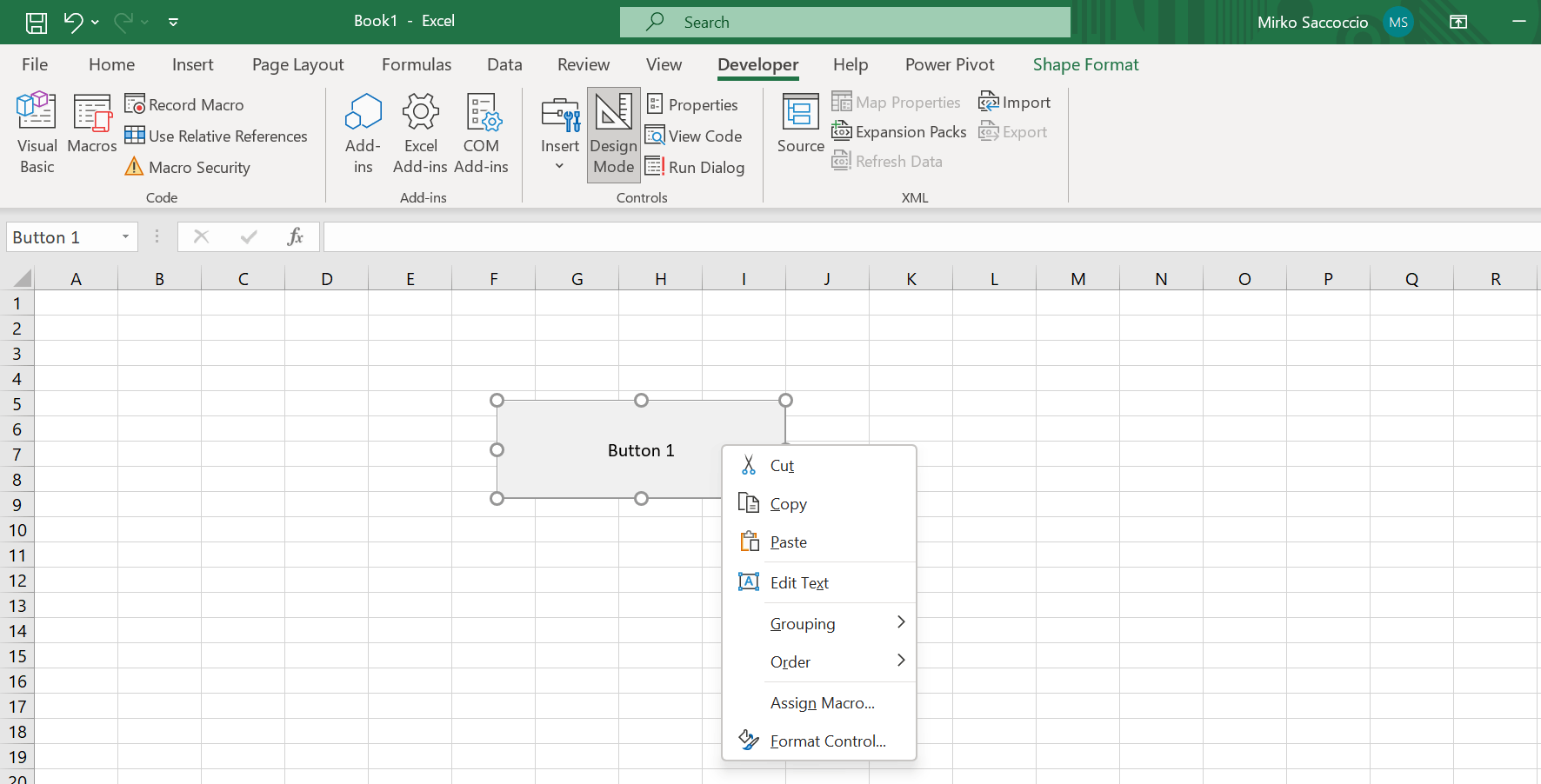
Task: Choose Cut from the context menu
Action: pyautogui.click(x=819, y=466)
